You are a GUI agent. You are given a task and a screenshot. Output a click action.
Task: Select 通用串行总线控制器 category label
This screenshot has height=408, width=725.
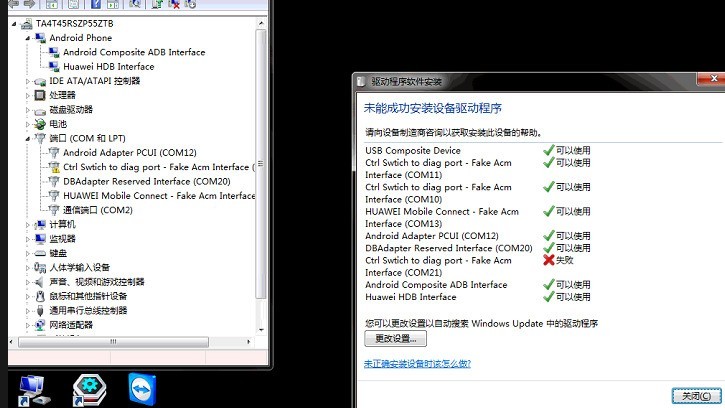tap(88, 310)
